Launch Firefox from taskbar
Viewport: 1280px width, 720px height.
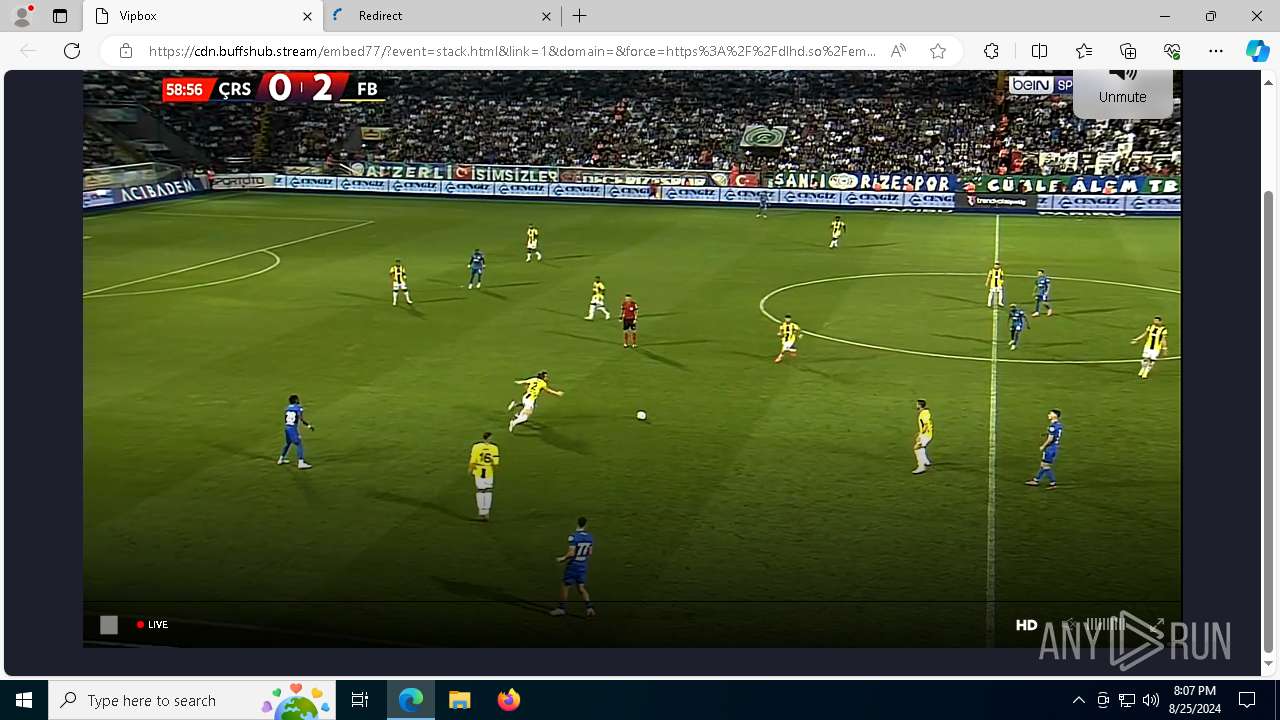tap(508, 700)
